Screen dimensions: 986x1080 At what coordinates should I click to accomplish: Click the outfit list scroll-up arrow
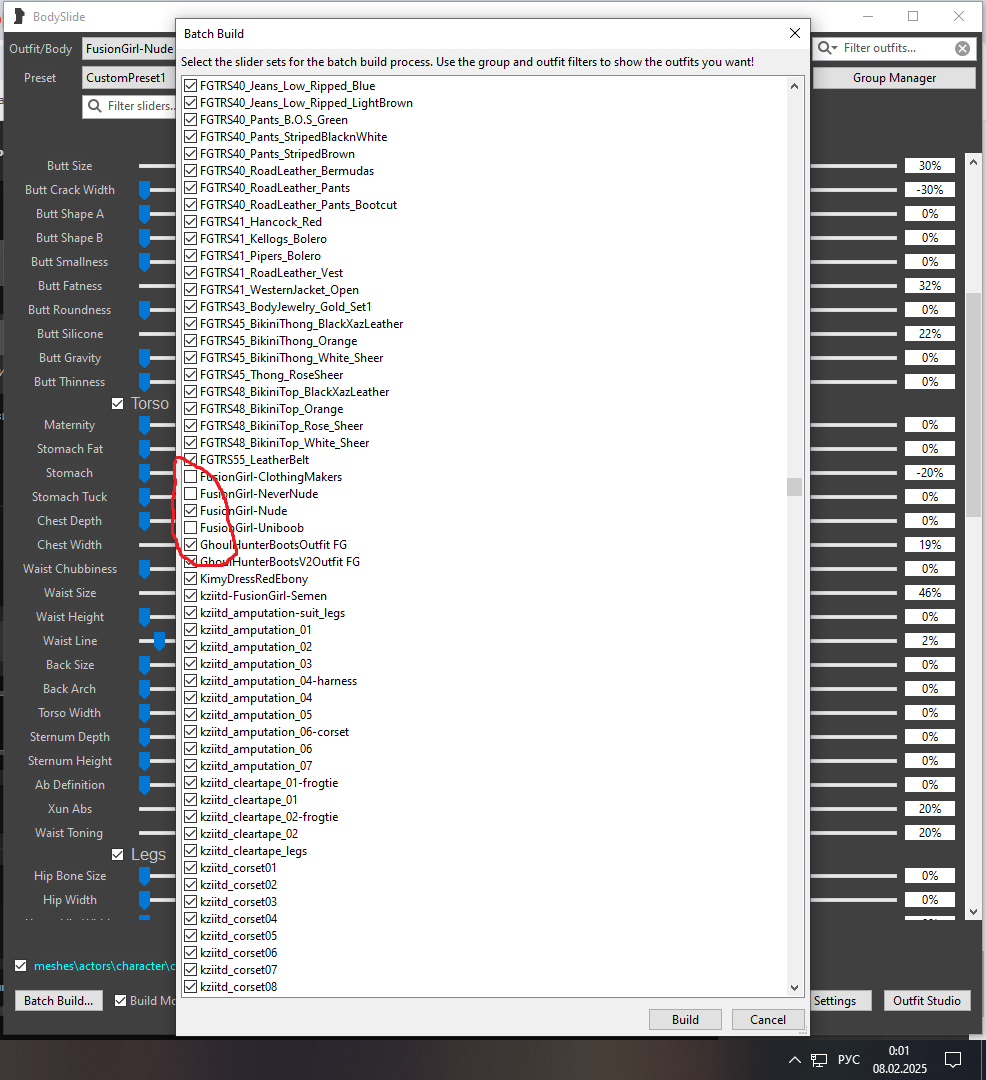tap(795, 86)
